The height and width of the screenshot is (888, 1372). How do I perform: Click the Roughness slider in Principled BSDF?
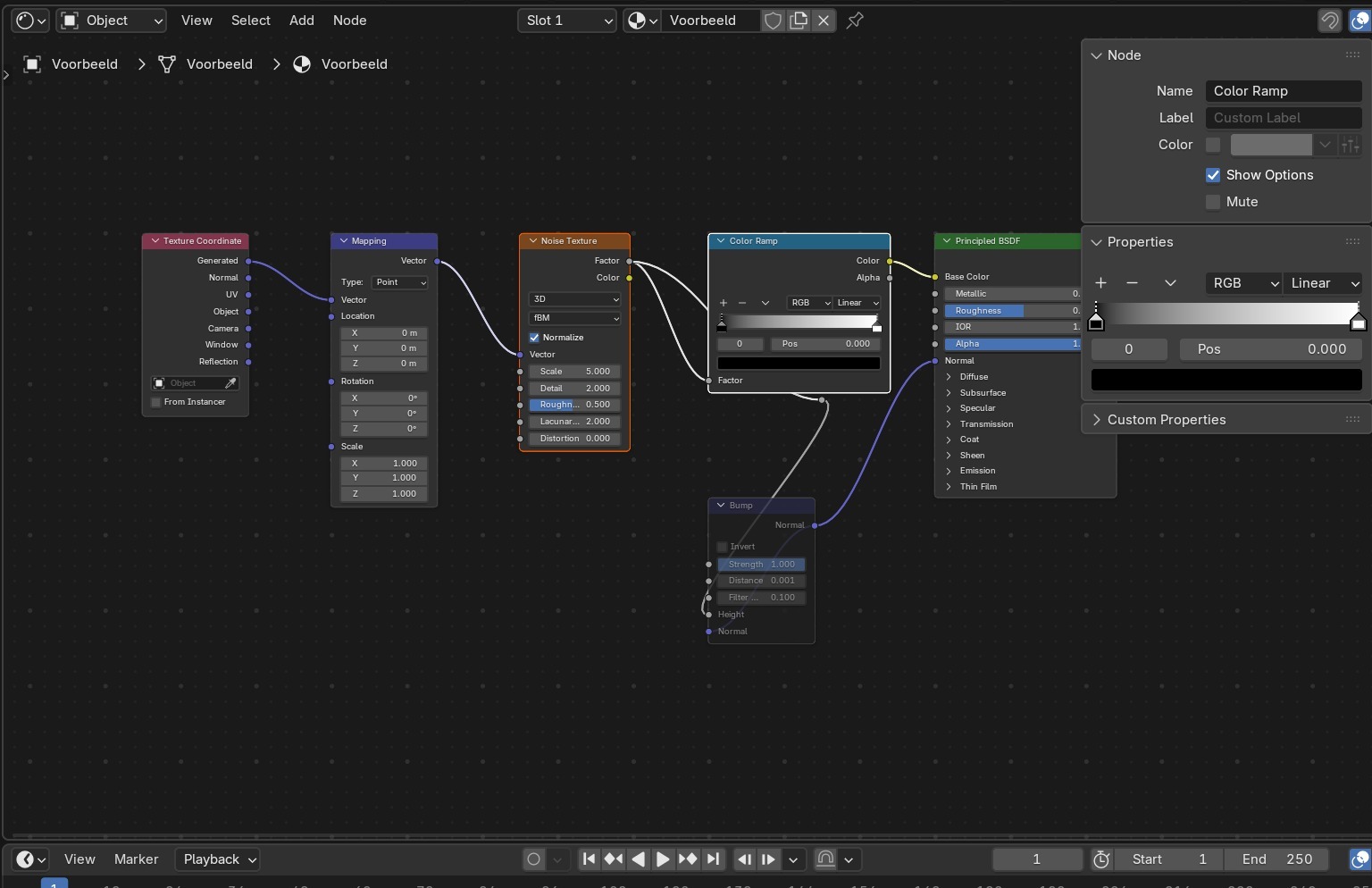pyautogui.click(x=1013, y=311)
